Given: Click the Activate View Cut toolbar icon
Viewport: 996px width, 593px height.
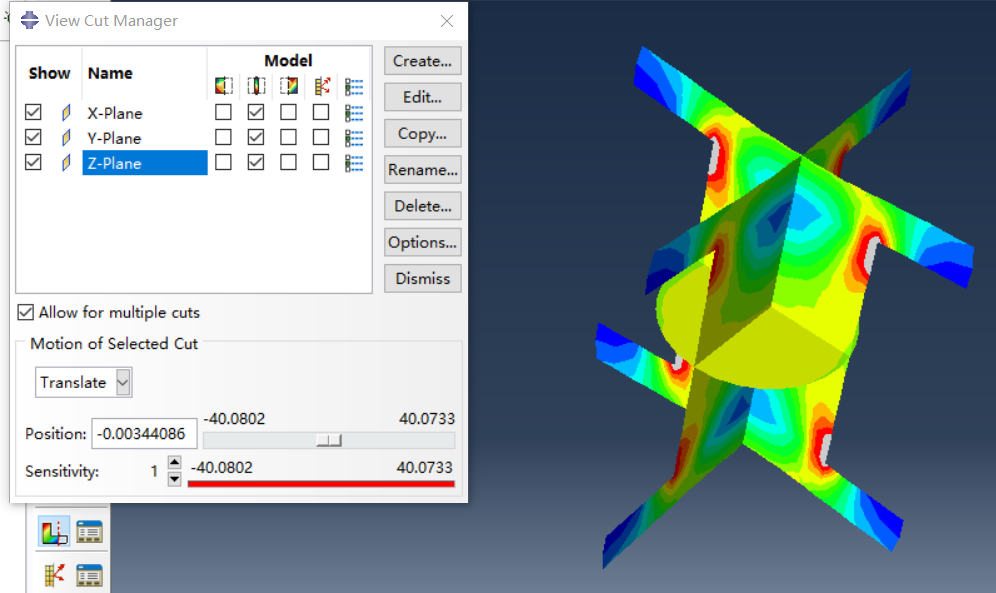Looking at the screenshot, I should (54, 532).
